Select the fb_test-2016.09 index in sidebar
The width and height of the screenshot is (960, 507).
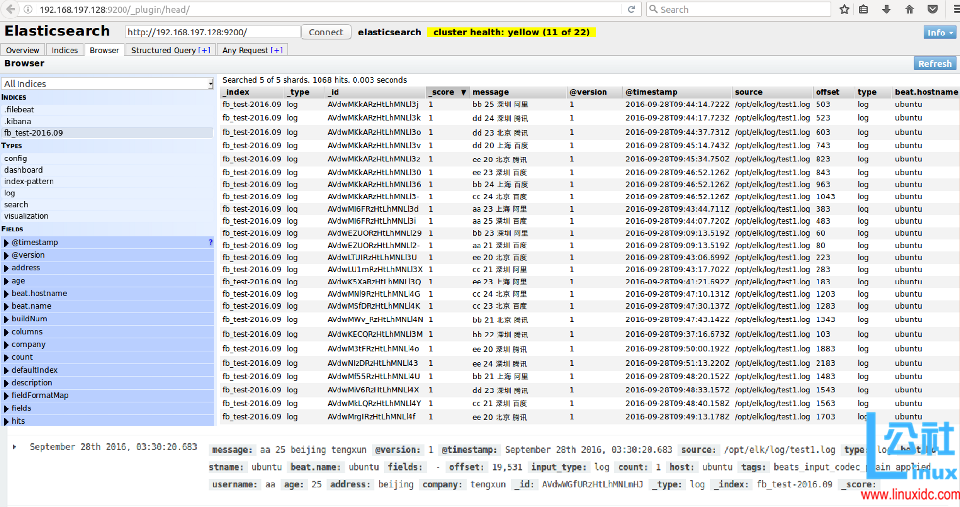click(34, 133)
